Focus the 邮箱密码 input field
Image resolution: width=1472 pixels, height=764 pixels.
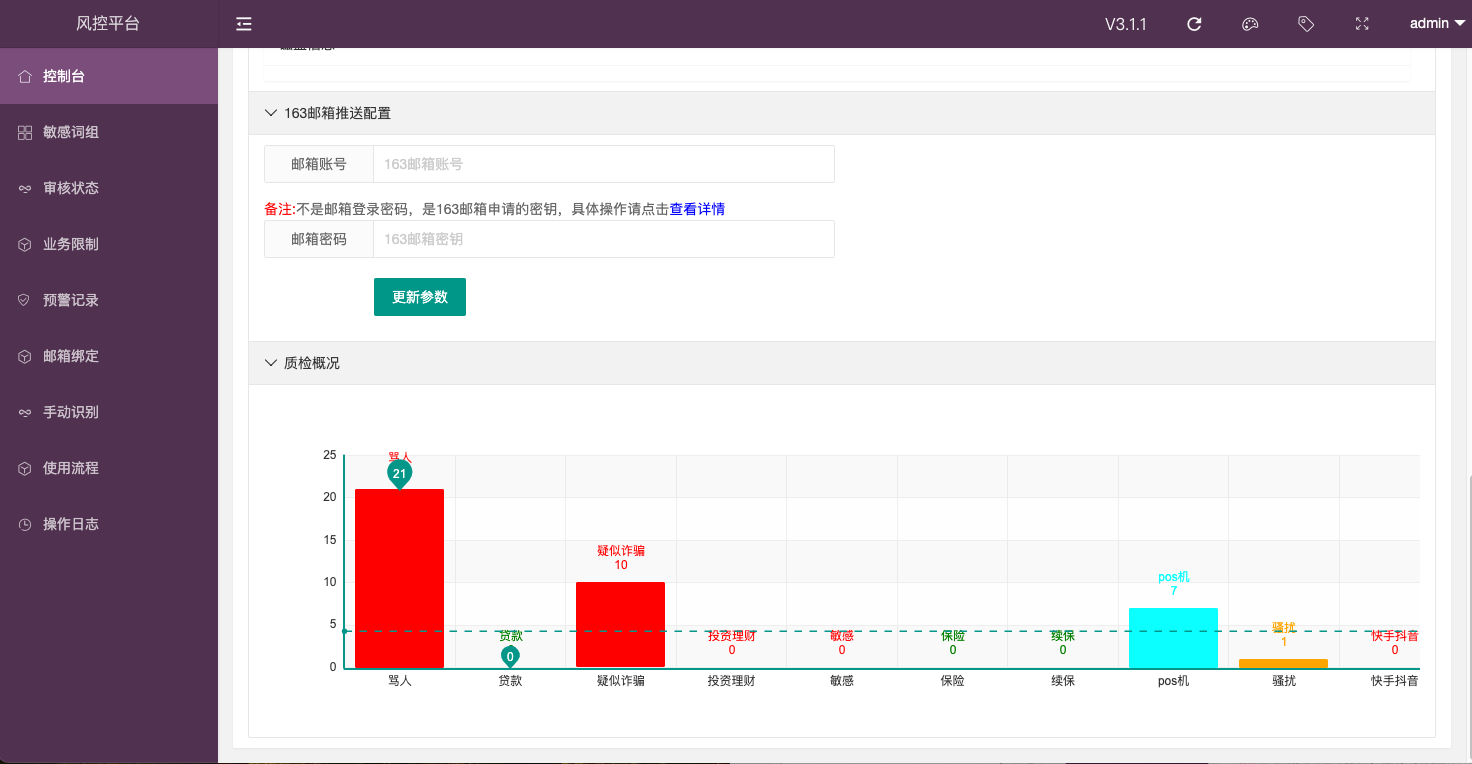pos(603,239)
